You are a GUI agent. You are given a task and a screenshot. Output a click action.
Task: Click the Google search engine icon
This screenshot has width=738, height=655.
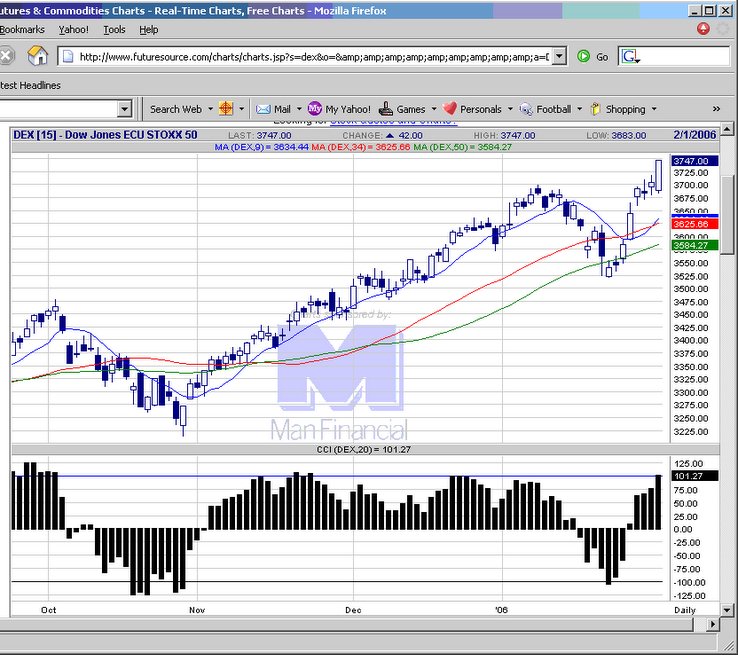[x=630, y=57]
